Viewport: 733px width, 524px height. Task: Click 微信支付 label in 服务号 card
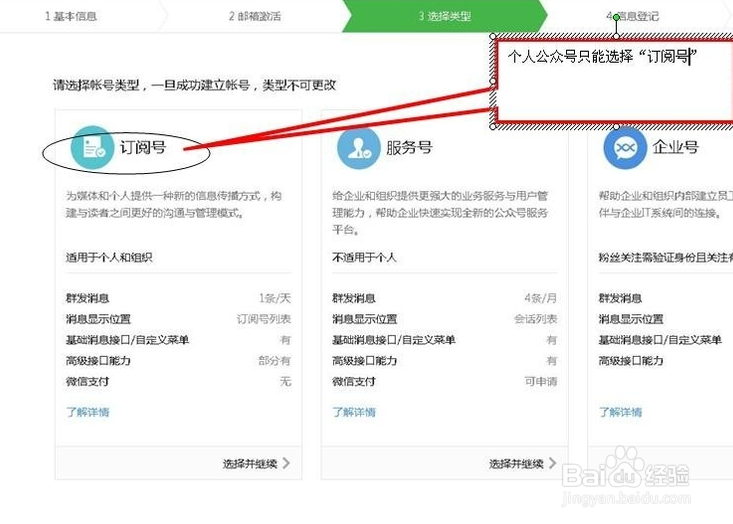point(354,381)
